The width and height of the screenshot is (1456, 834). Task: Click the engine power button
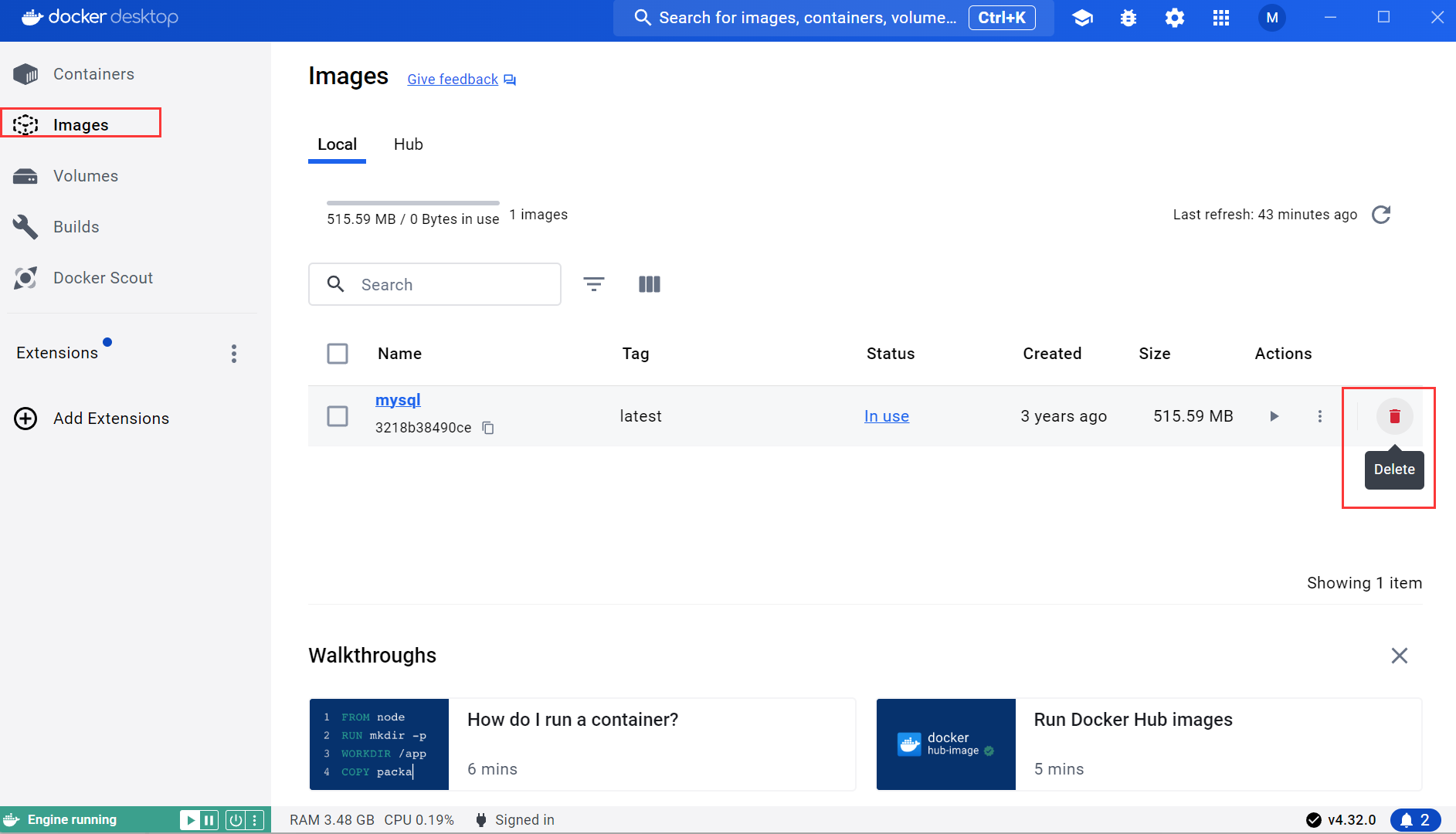click(x=236, y=820)
